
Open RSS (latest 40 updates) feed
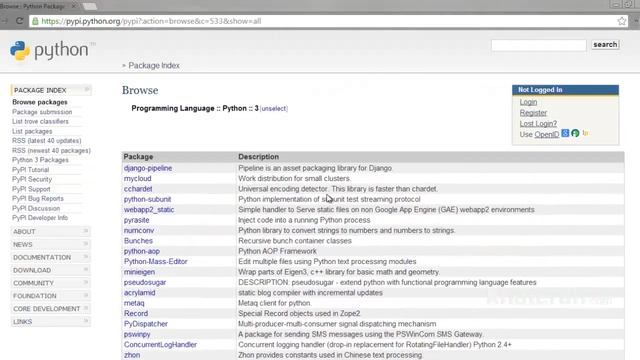47,140
